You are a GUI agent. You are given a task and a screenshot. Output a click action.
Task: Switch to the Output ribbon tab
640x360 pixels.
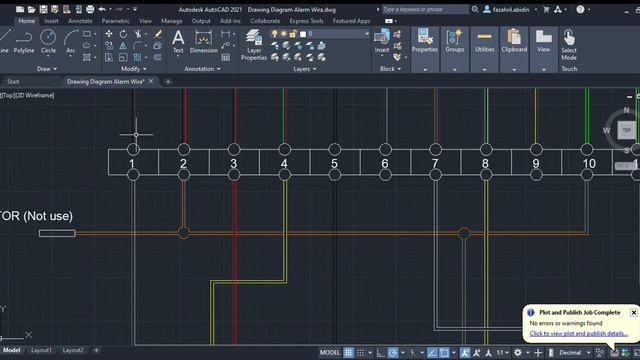201,21
